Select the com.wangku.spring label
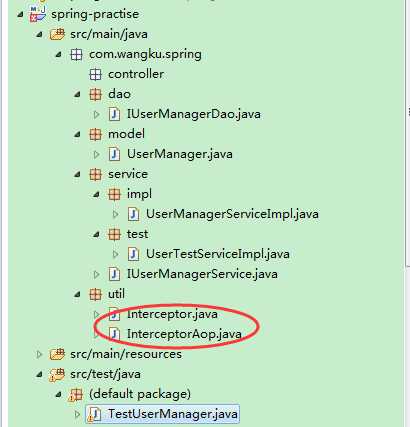The image size is (410, 427). tap(145, 54)
